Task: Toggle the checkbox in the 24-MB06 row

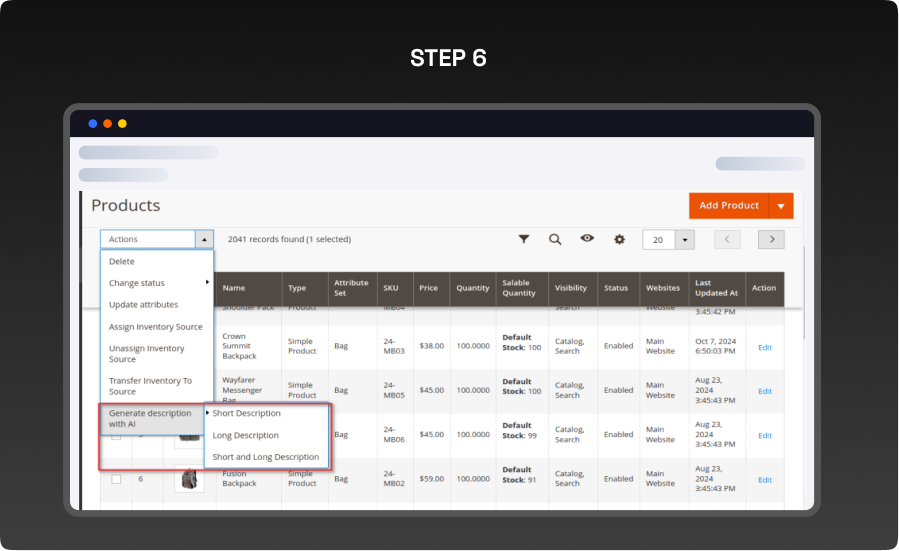Action: pyautogui.click(x=116, y=436)
